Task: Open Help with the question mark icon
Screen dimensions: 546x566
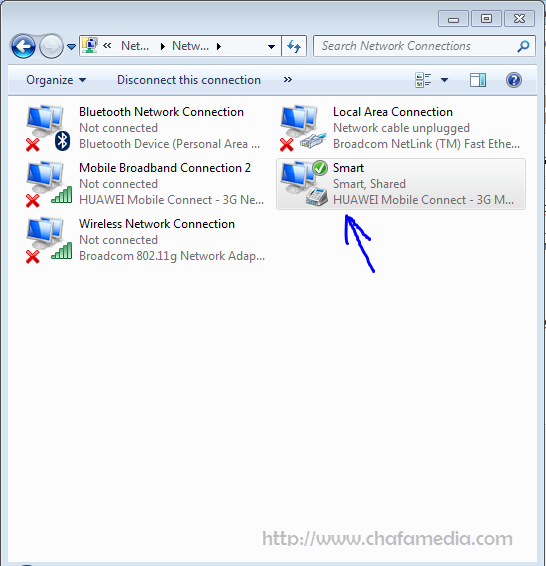Action: (x=514, y=80)
